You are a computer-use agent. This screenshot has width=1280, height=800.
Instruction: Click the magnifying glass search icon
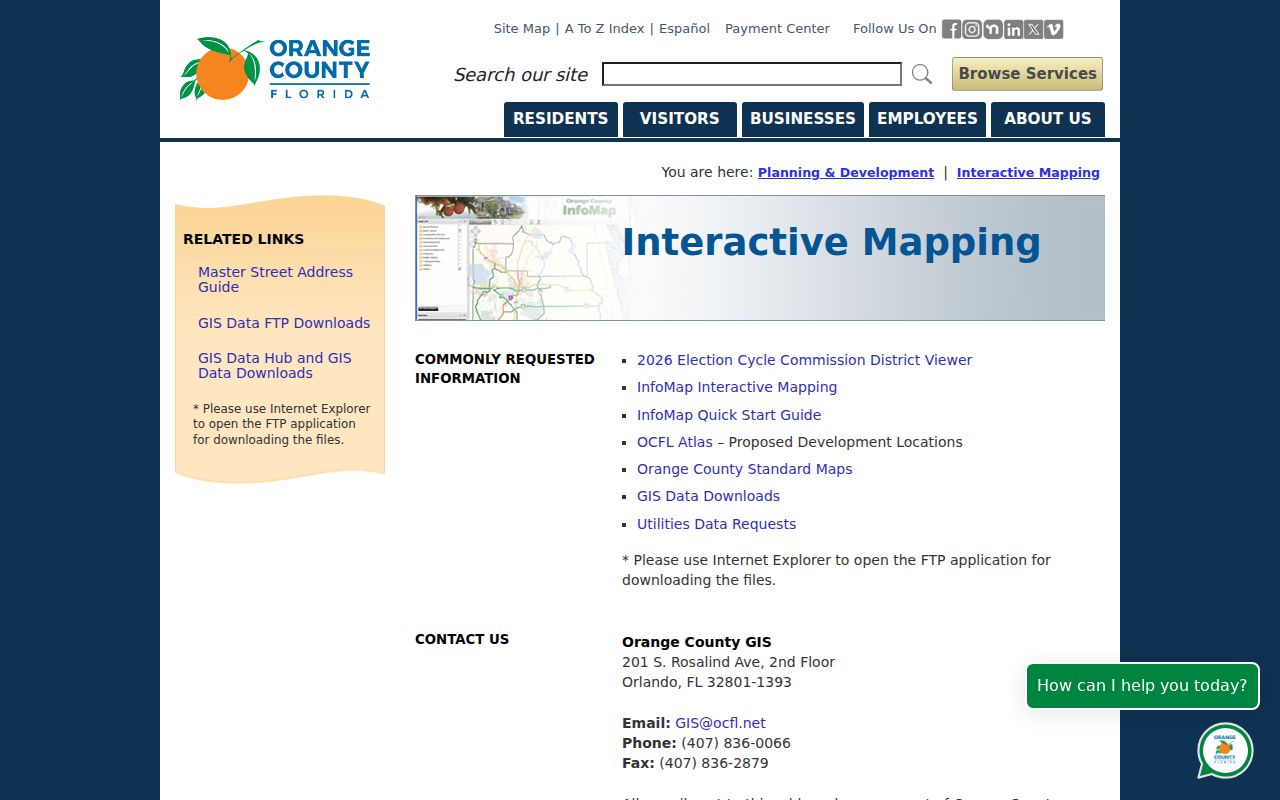(922, 74)
